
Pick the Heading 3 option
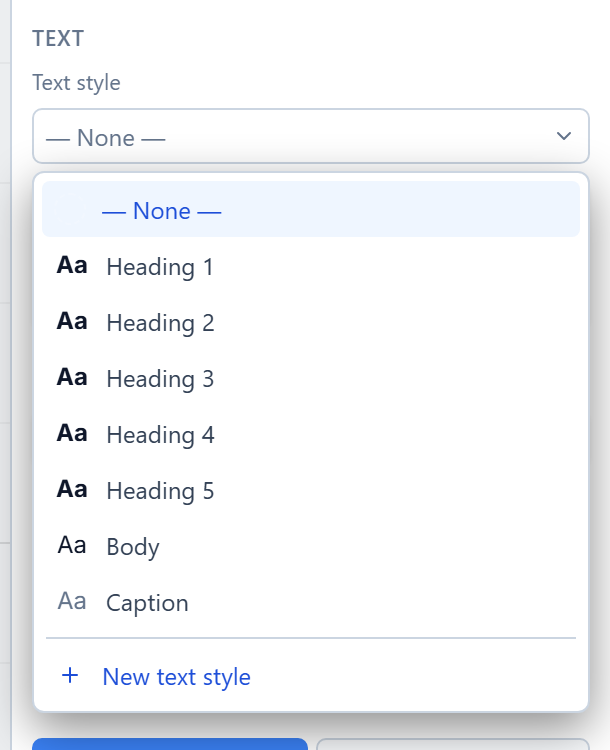(x=311, y=377)
